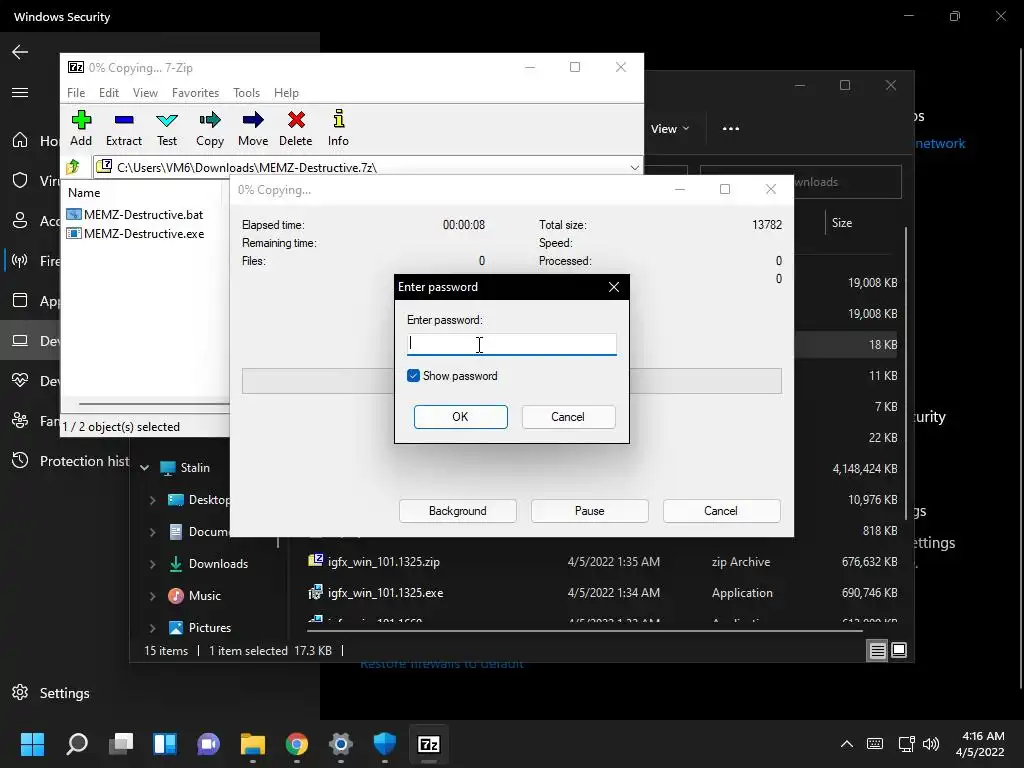
Task: Open Settings in Windows Security sidebar
Action: 65,692
